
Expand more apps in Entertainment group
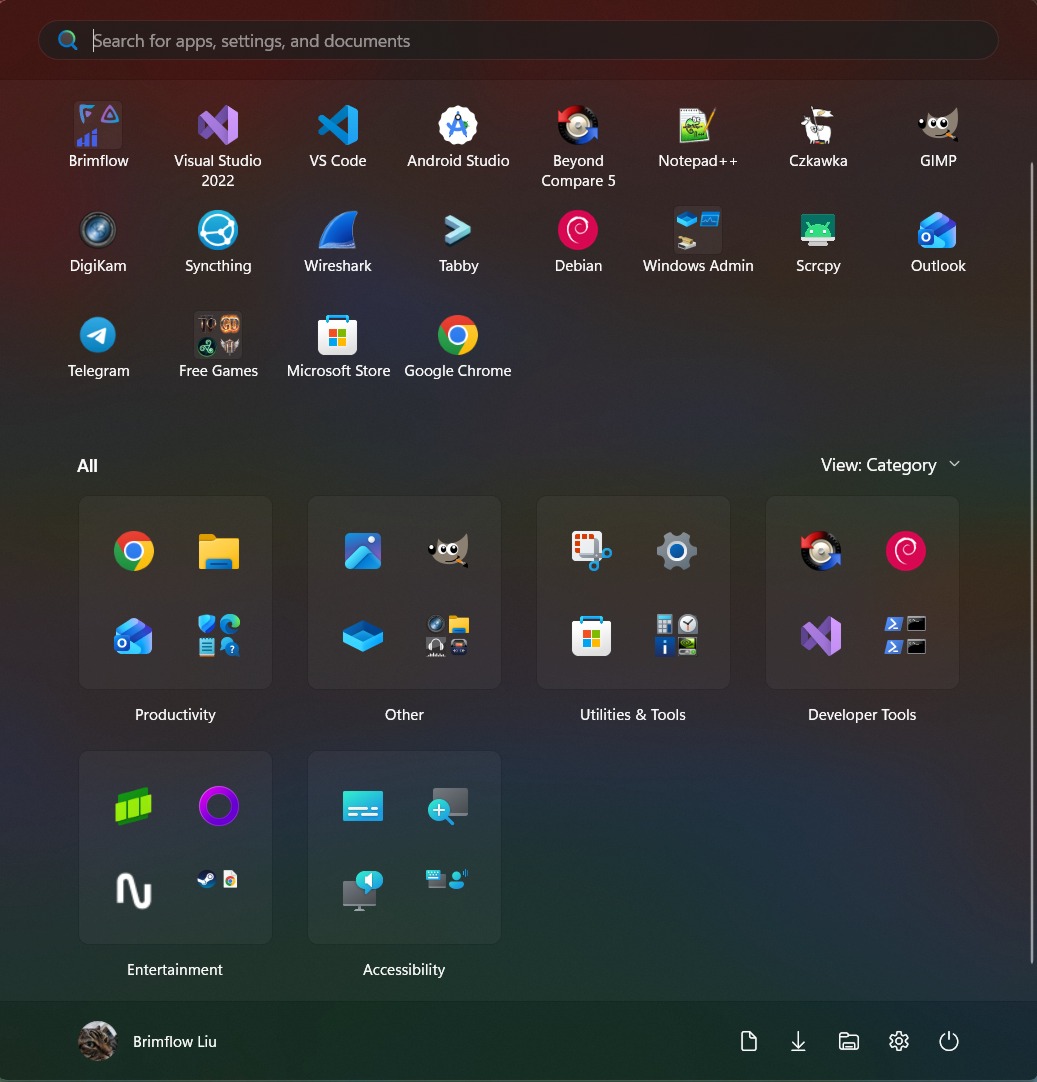point(219,880)
